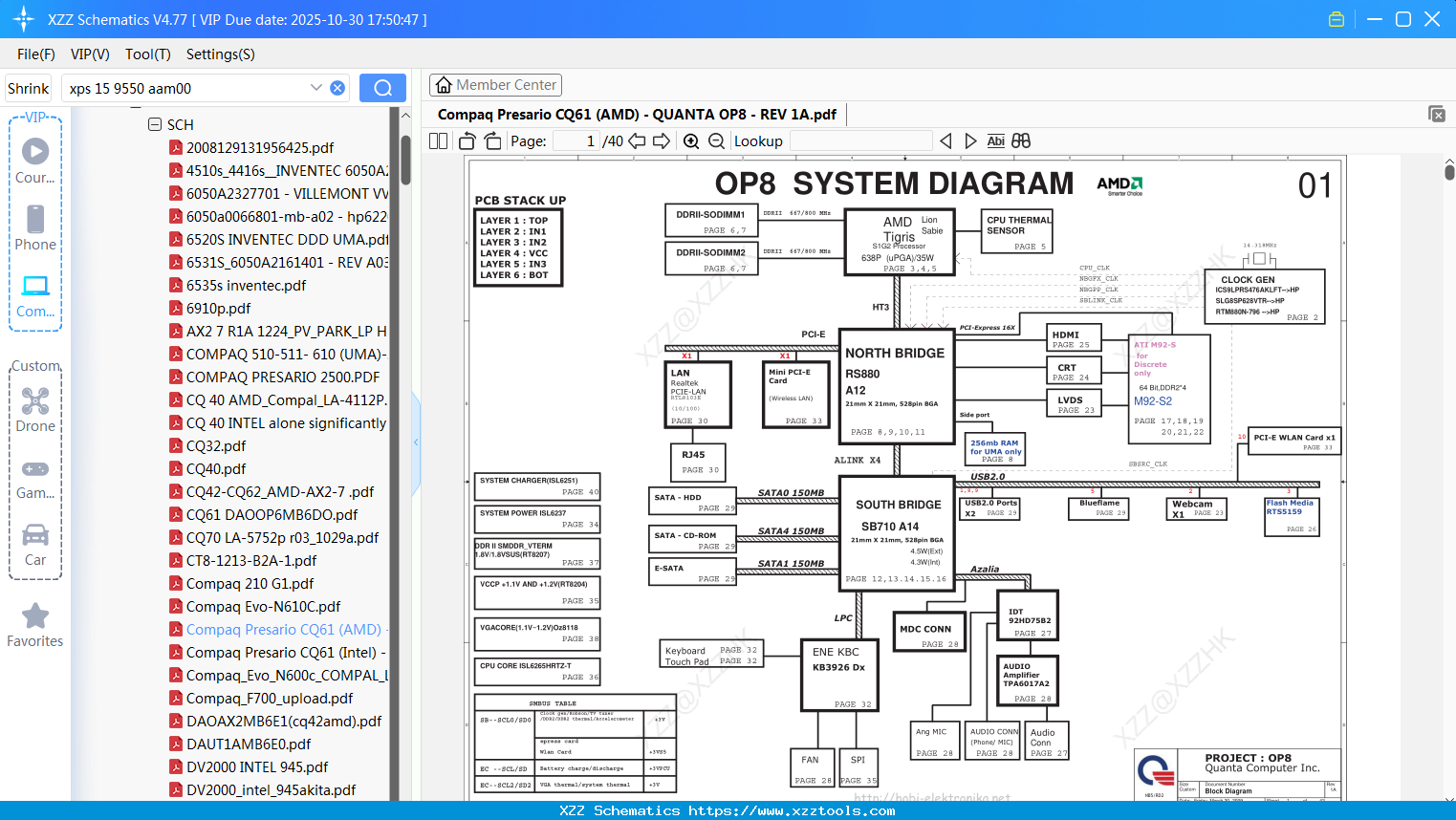The height and width of the screenshot is (820, 1456).
Task: Open the File(F) menu
Action: [36, 54]
